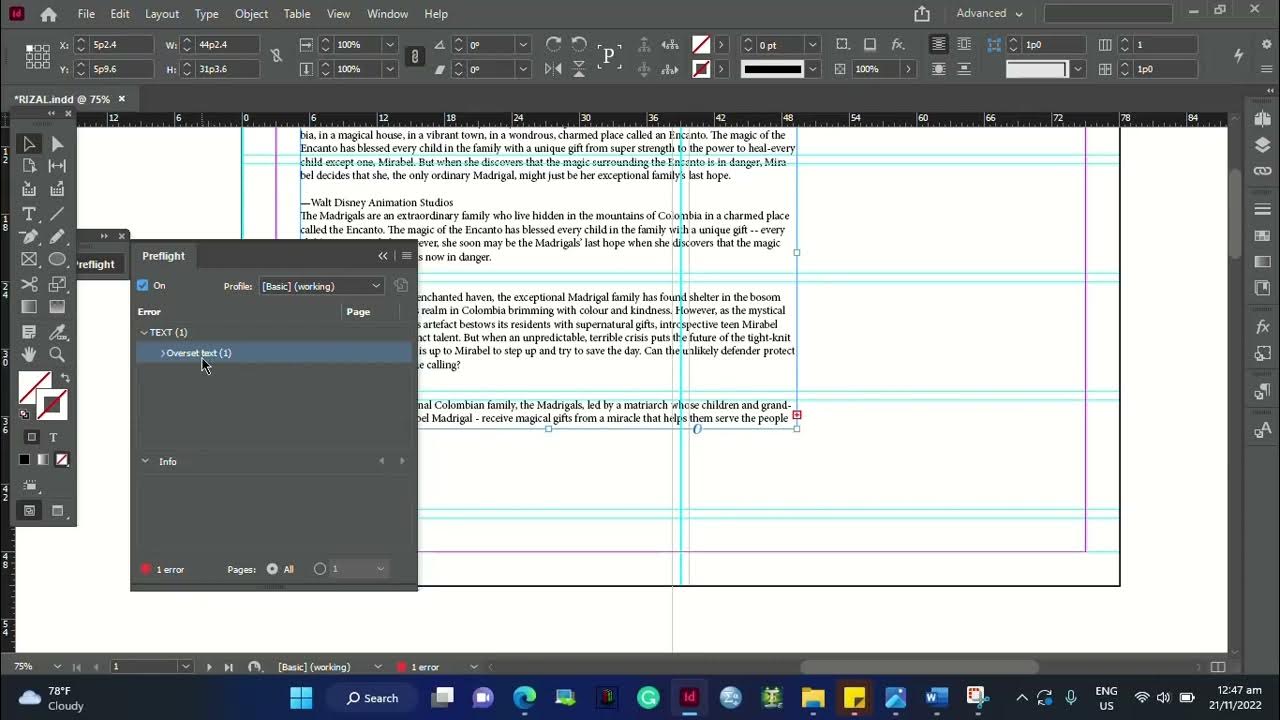Screen dimensions: 1280x720
Task: Go to next page in status bar
Action: pos(209,667)
